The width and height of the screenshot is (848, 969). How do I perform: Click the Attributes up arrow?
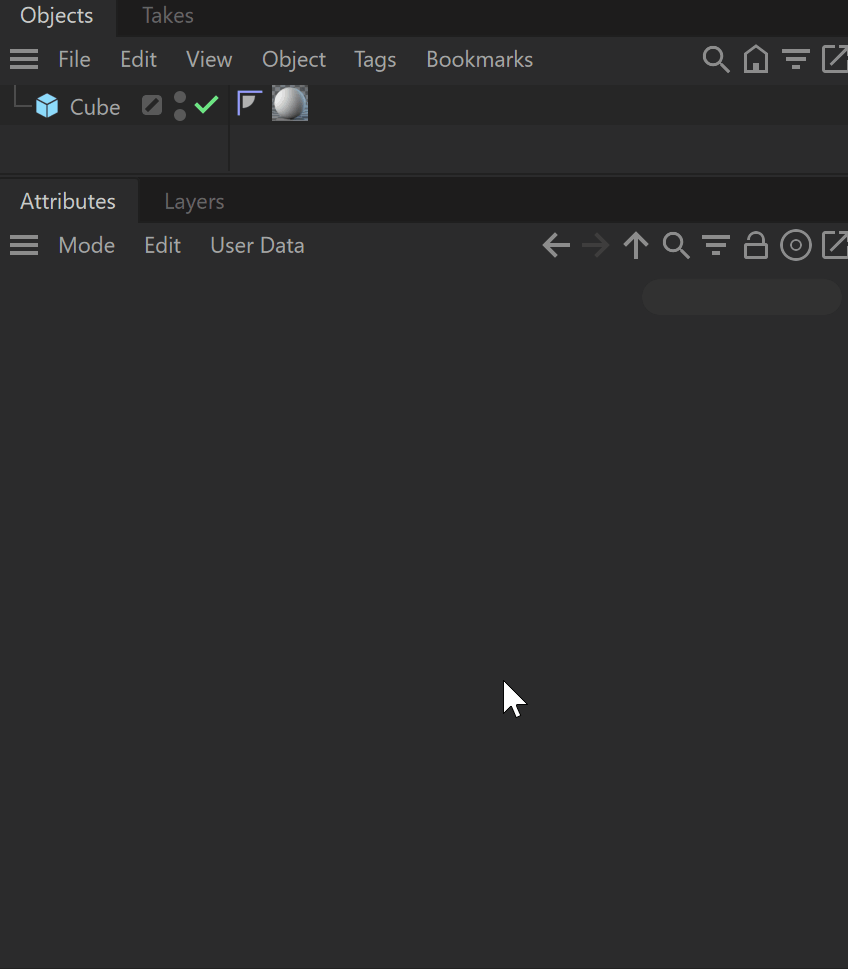636,245
